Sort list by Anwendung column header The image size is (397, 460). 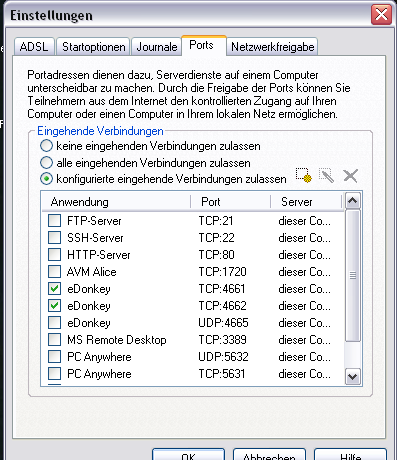pos(116,202)
